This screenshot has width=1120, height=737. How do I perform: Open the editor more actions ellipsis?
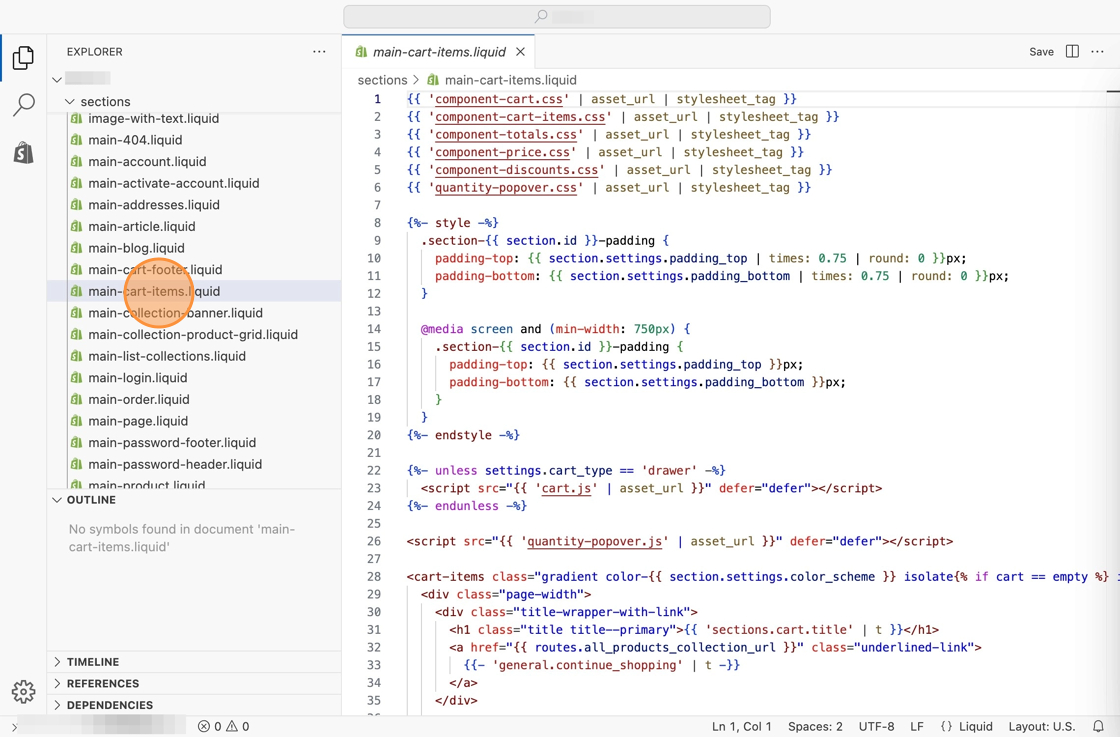1098,52
